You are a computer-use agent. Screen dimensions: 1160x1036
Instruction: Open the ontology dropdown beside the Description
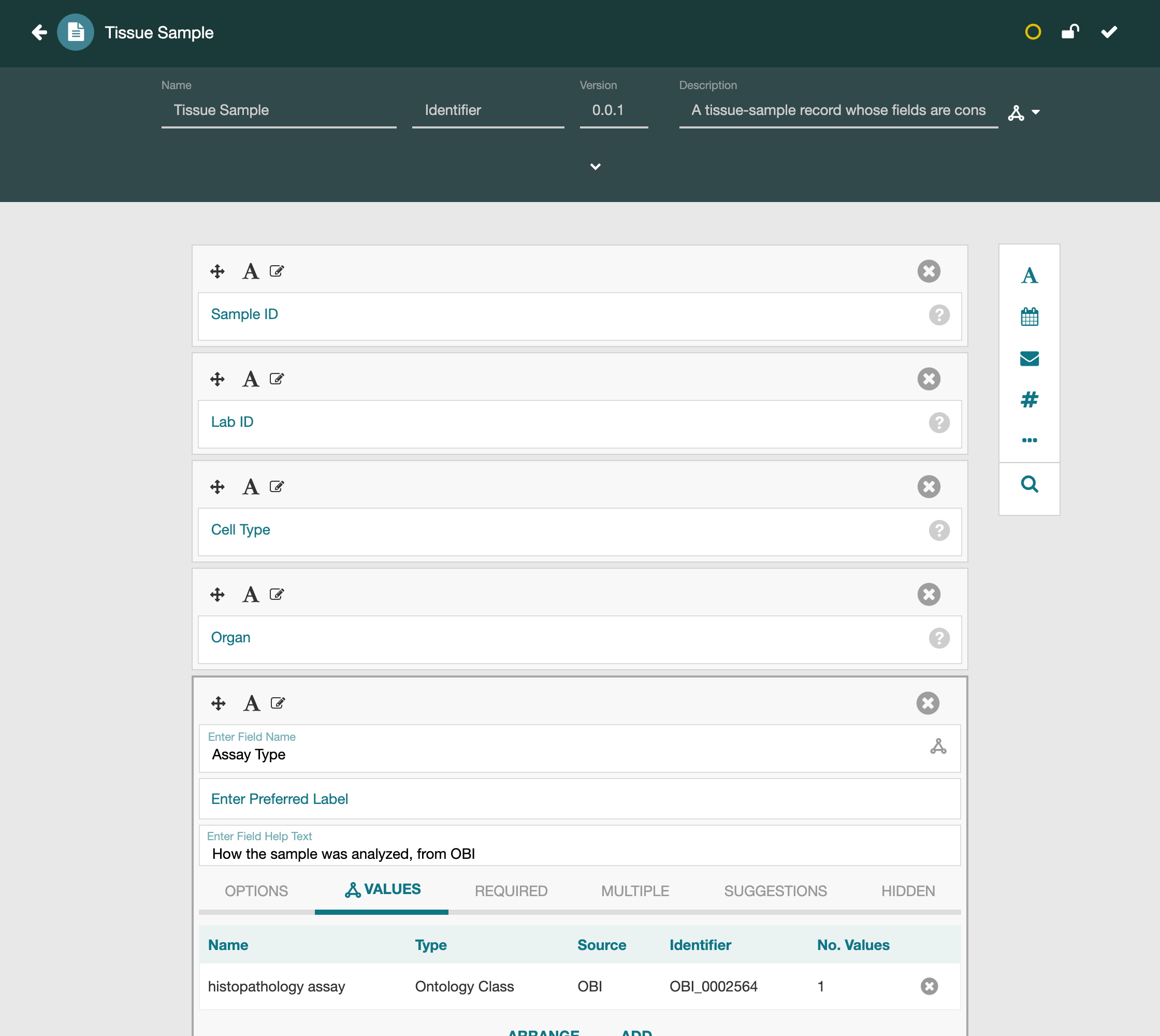1024,113
